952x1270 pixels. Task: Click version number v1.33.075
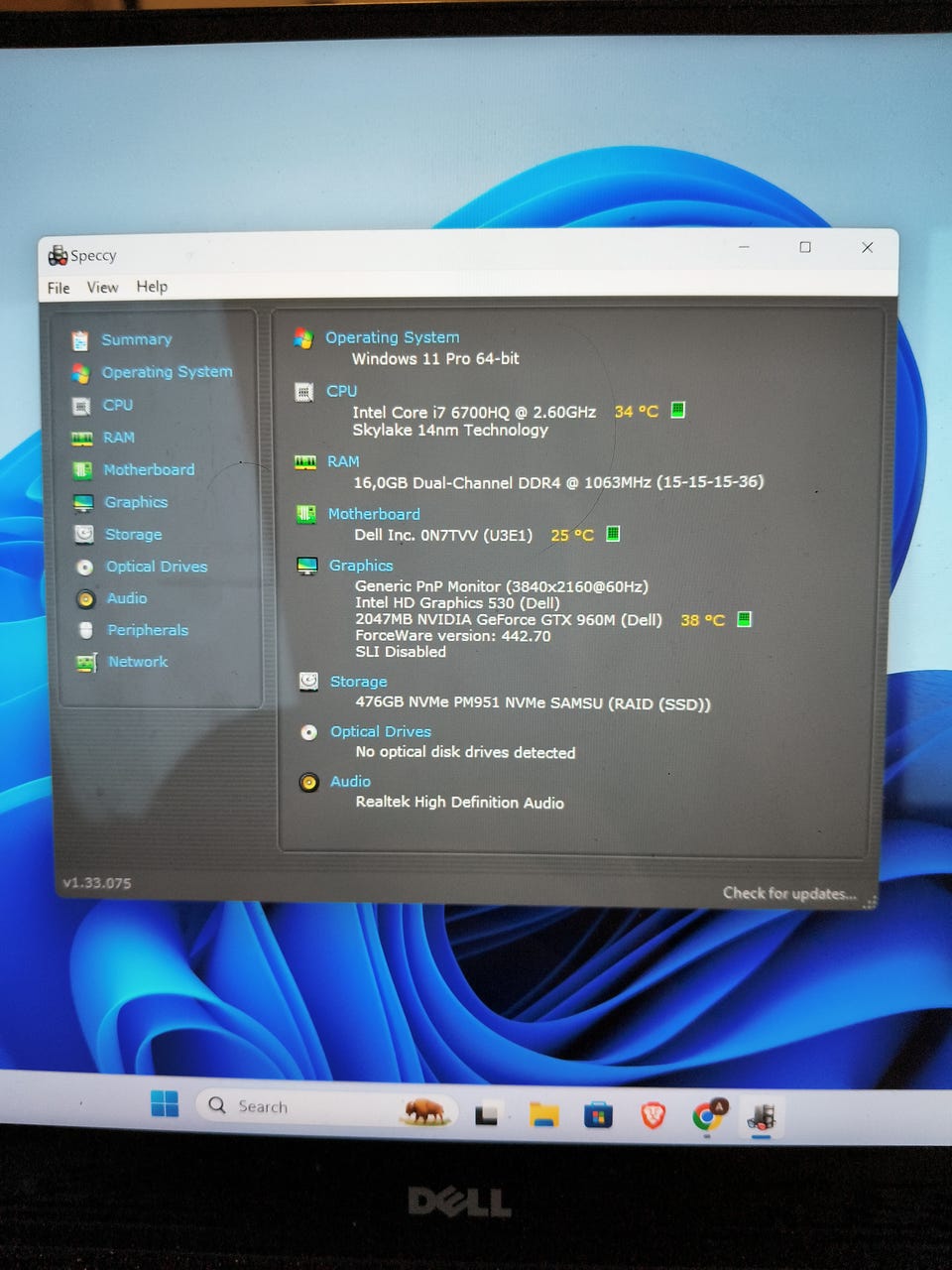(97, 883)
